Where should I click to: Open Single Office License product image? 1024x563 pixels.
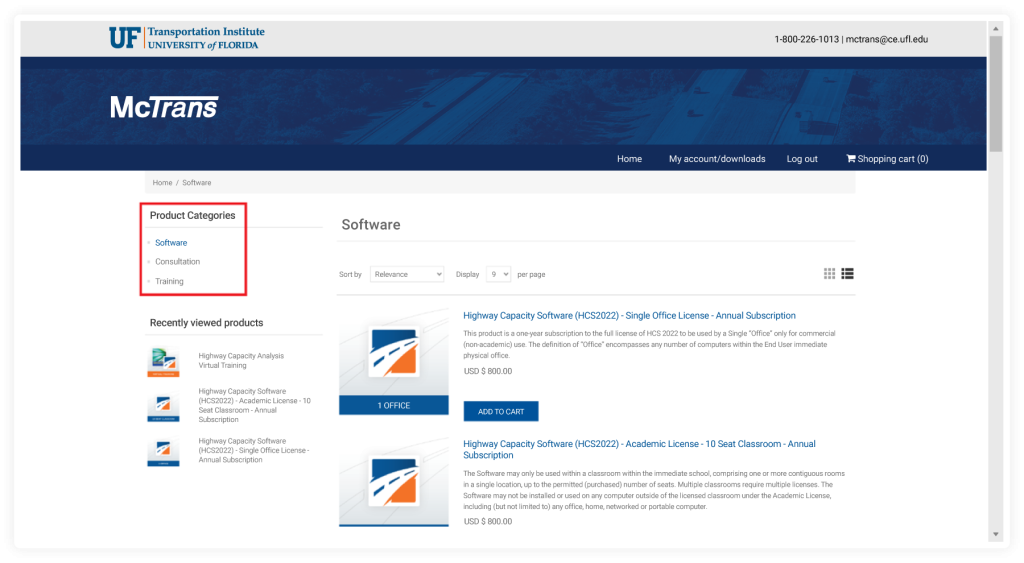[393, 360]
